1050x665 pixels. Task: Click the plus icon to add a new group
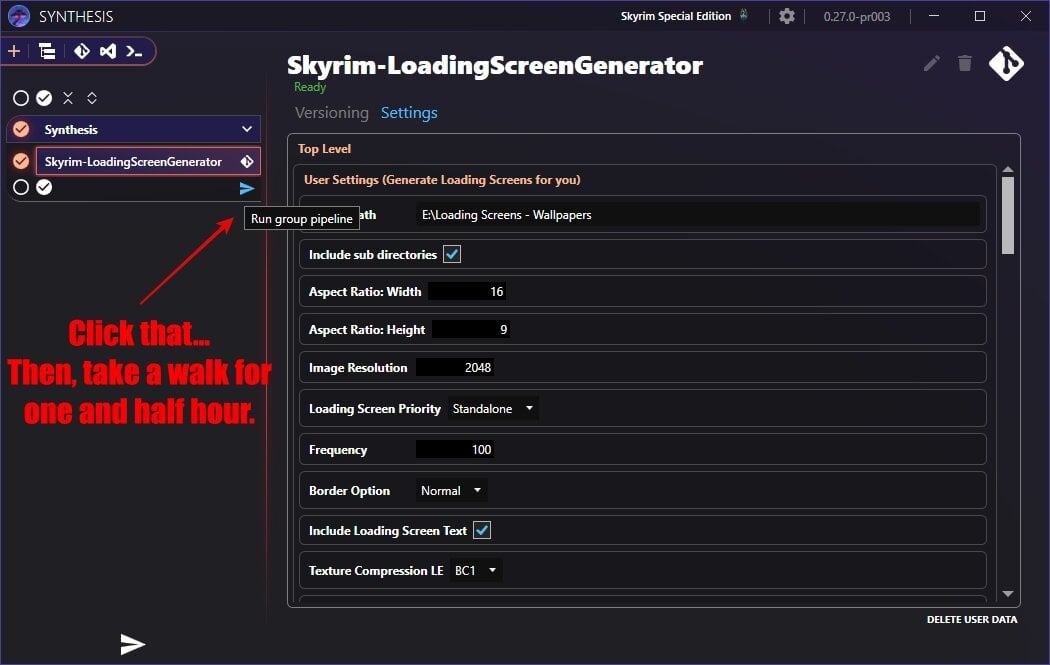[x=14, y=51]
